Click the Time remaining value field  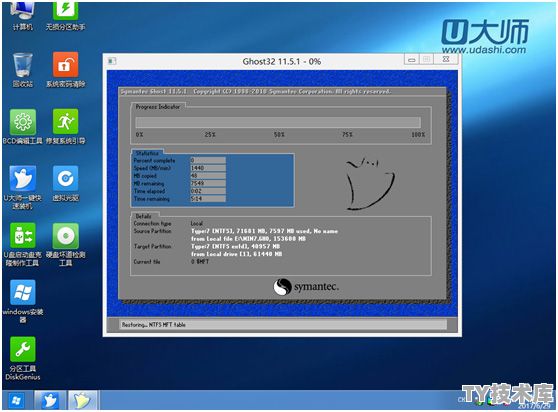(x=208, y=199)
